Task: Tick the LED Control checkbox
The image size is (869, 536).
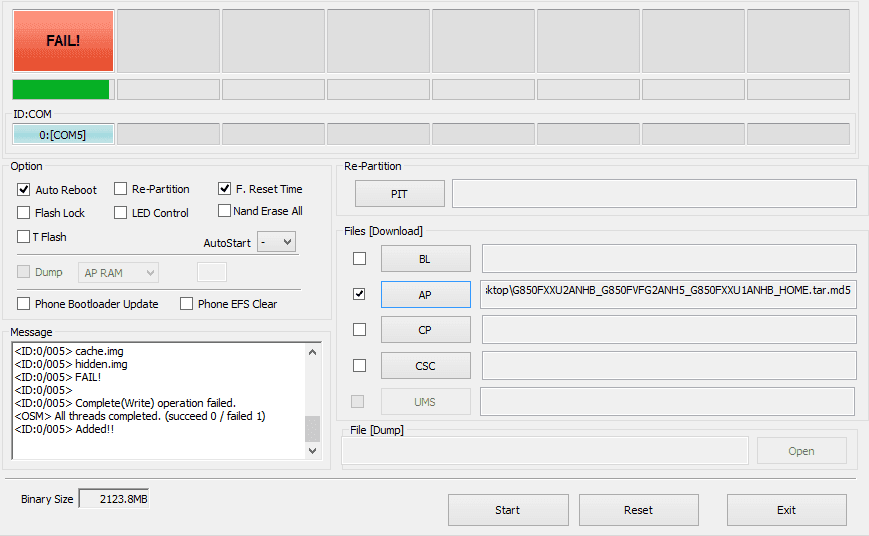Action: coord(120,213)
